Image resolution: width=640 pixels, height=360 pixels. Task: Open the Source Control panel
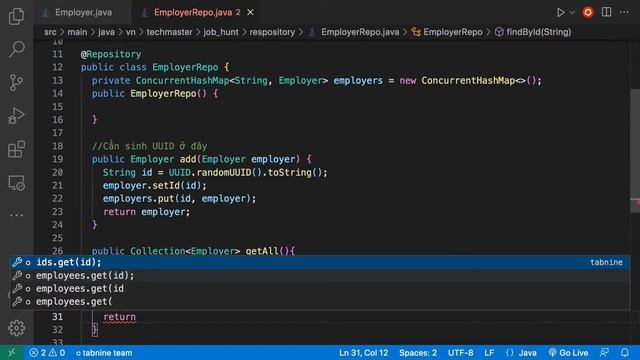(16, 82)
